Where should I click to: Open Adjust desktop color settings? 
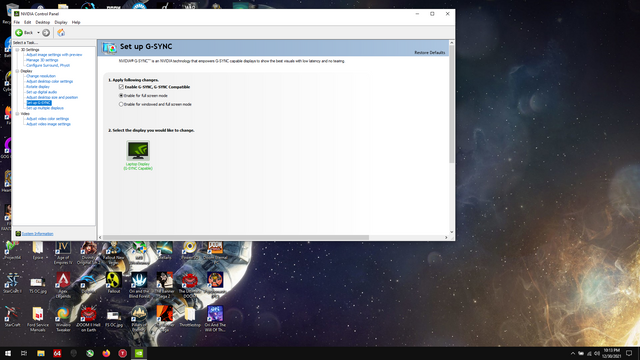[x=49, y=81]
